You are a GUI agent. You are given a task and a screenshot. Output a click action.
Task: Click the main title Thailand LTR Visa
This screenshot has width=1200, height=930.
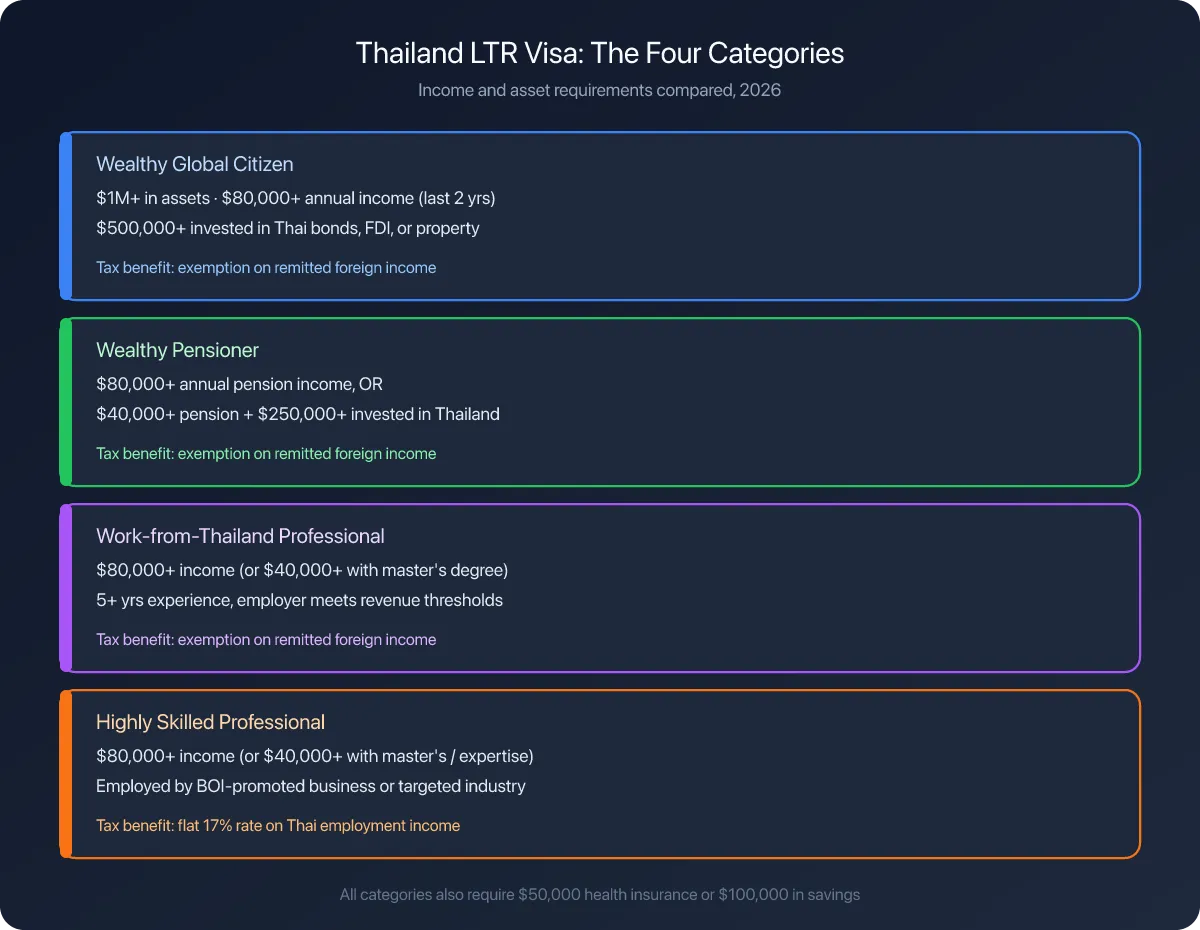coord(600,53)
